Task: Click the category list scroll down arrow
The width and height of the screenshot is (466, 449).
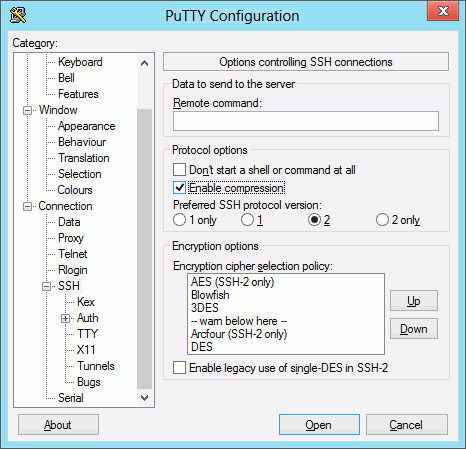Action: point(144,397)
